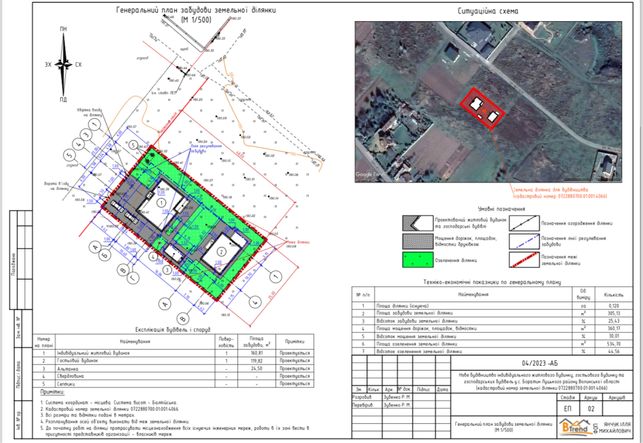Click the '360,17' paving area value
The height and width of the screenshot is (443, 643).
click(613, 329)
